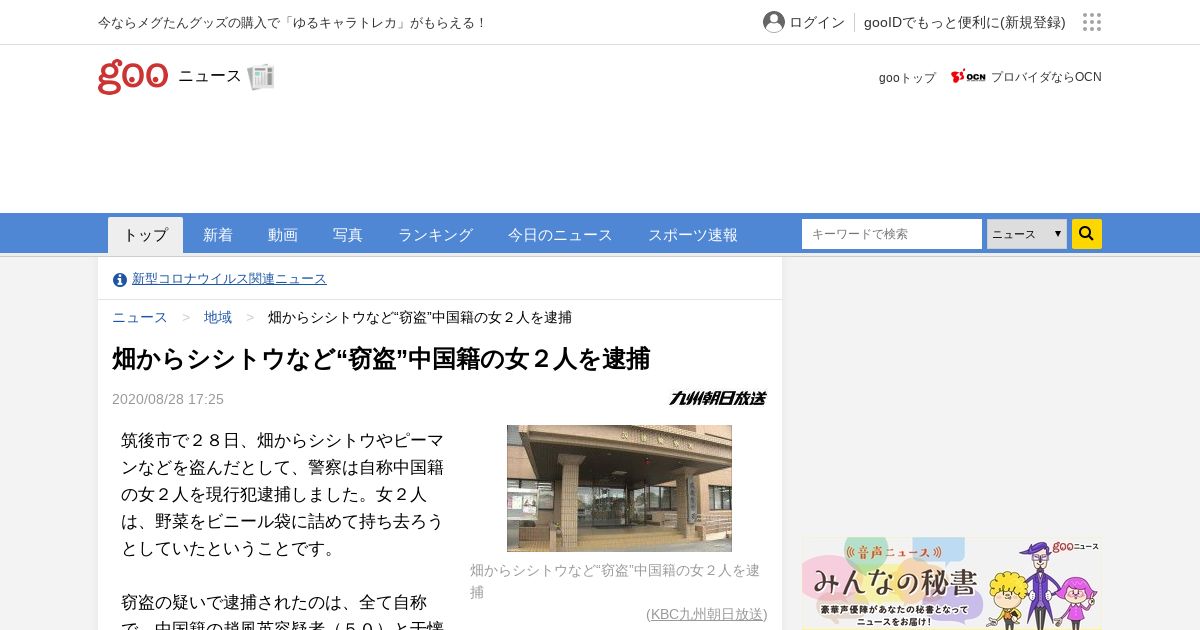
Task: Open the スポーツ速報 tab
Action: (693, 235)
